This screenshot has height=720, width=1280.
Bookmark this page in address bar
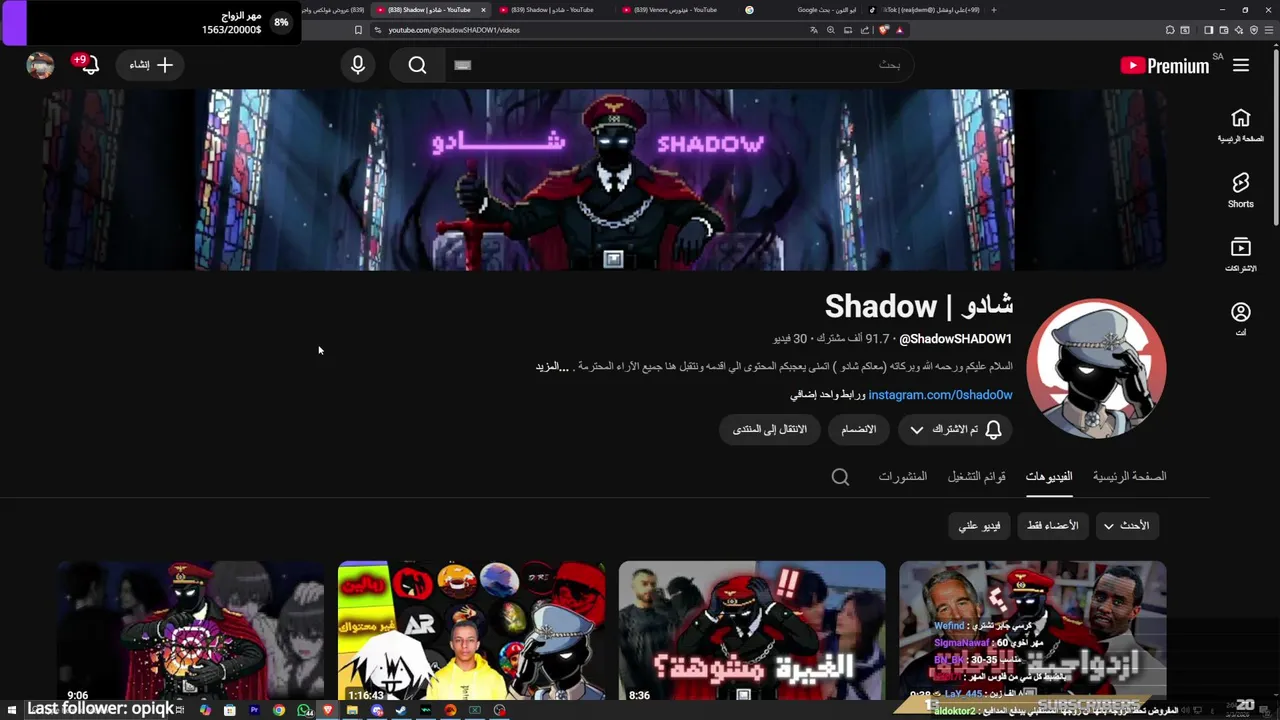(x=358, y=30)
